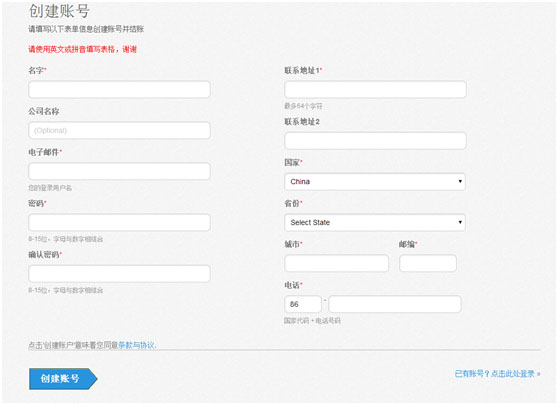Open the 条款与协议 terms link
The width and height of the screenshot is (558, 405).
pos(137,345)
